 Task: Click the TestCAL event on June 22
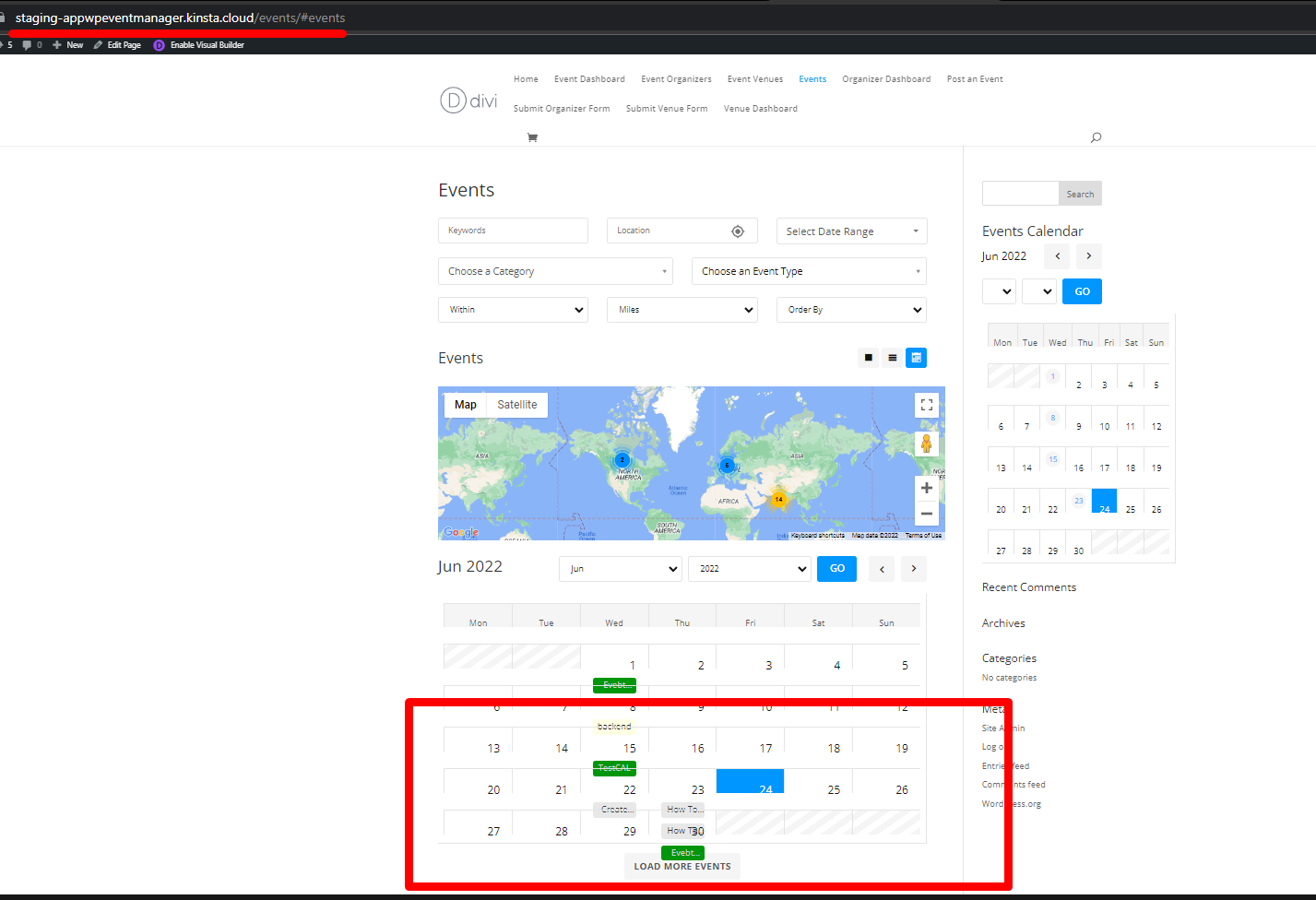pos(614,767)
